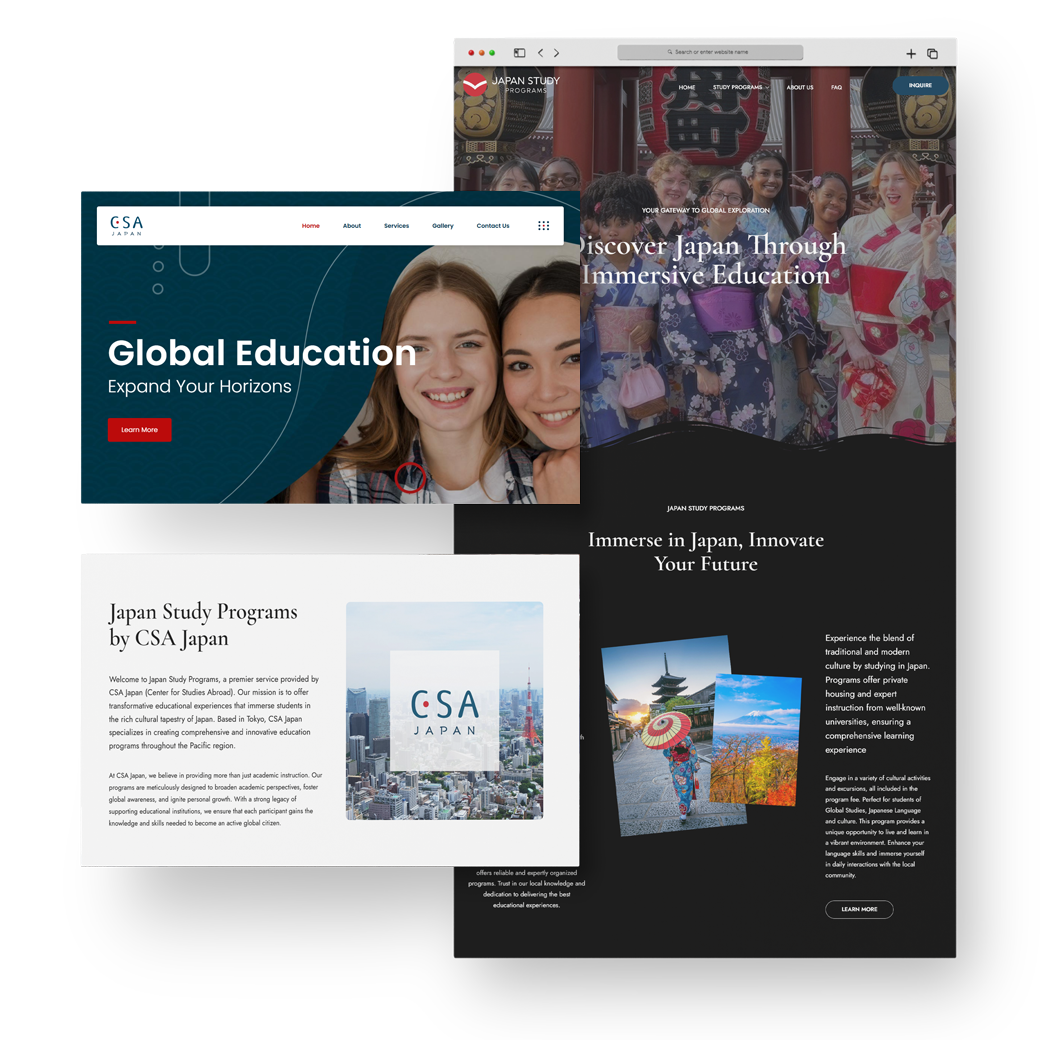Screen dimensions: 1040x1040
Task: Click the red Learn More button under Global Education
Action: click(139, 429)
